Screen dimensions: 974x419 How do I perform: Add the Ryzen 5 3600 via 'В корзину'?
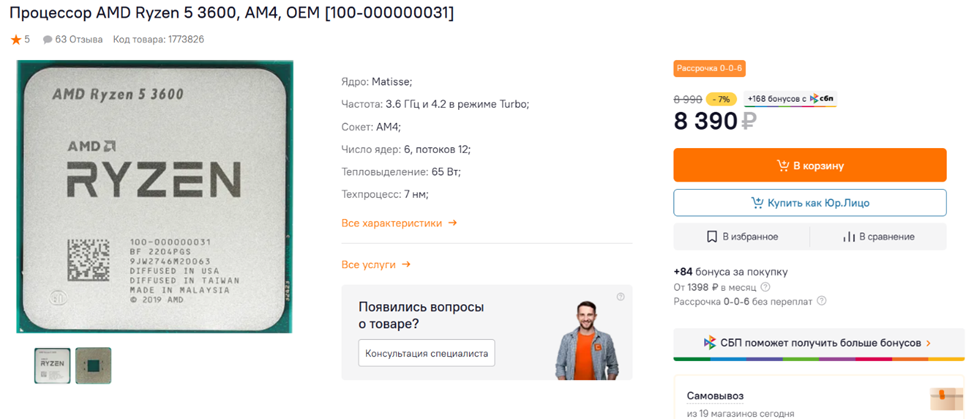(x=809, y=165)
